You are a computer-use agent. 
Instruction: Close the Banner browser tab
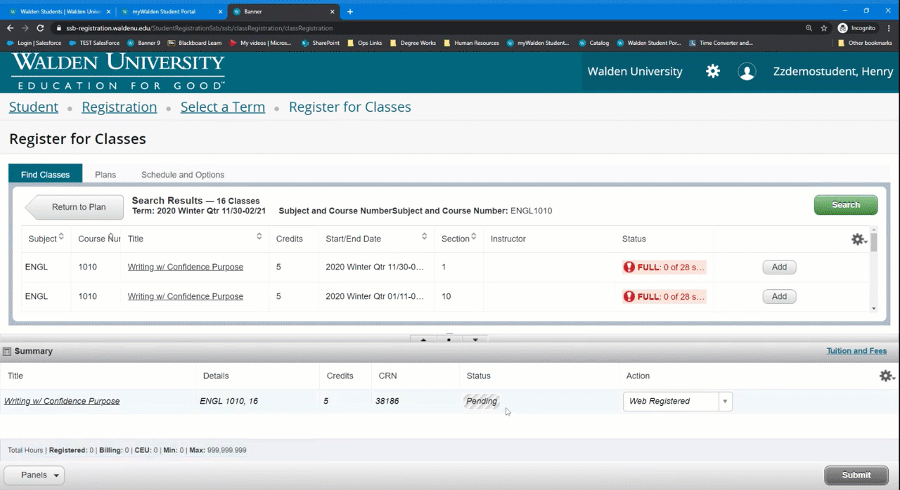point(332,11)
